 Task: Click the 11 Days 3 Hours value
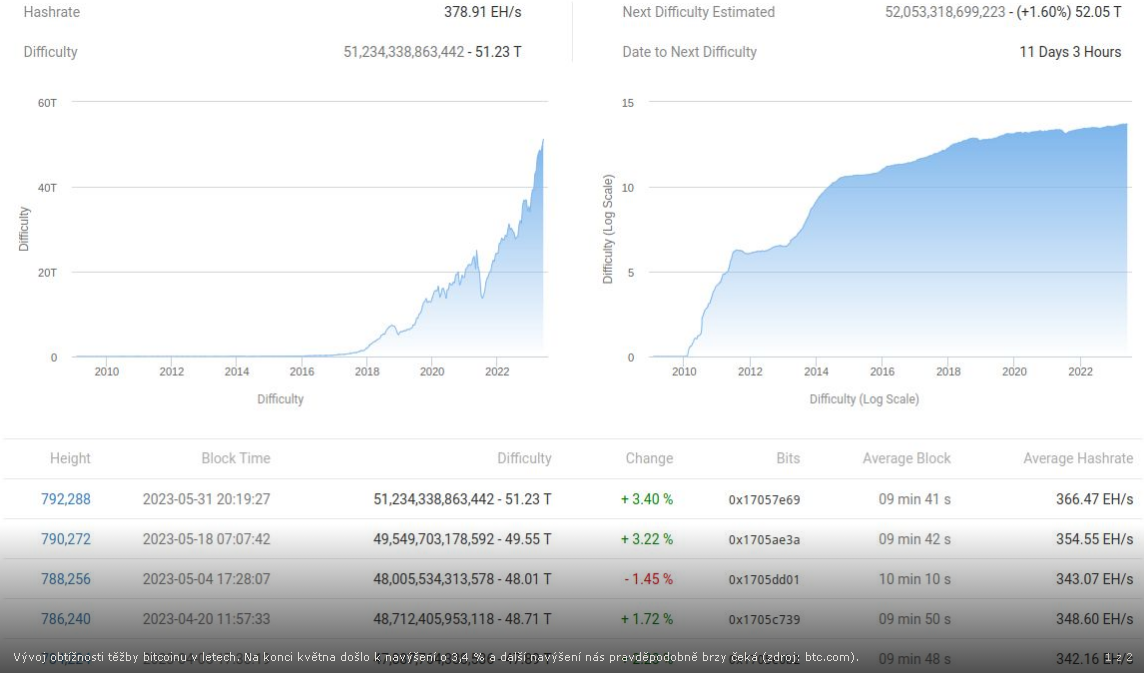tap(1070, 52)
